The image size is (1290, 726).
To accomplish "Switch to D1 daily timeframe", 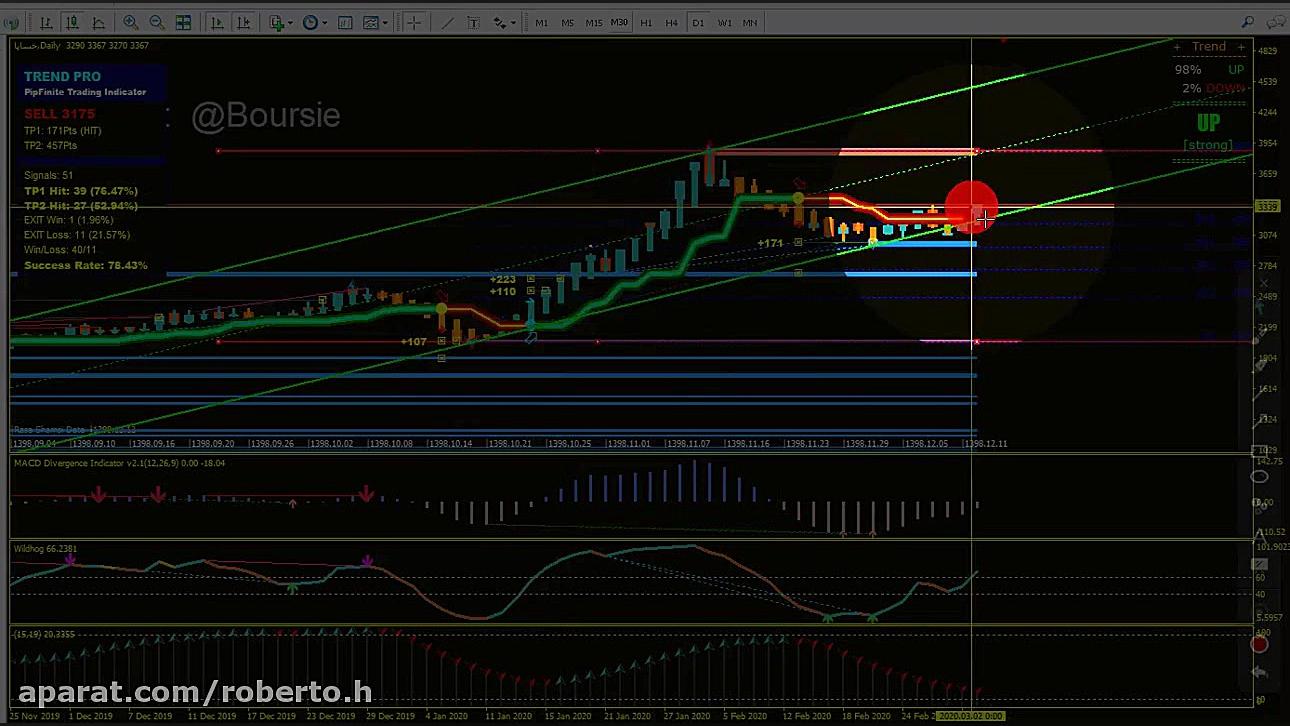I will tap(698, 22).
